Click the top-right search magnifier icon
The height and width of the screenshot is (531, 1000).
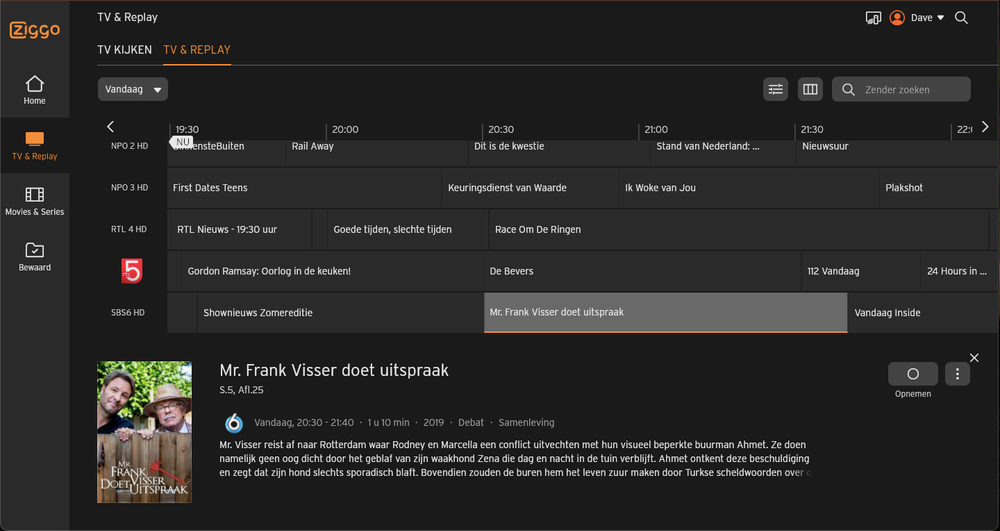[x=961, y=18]
